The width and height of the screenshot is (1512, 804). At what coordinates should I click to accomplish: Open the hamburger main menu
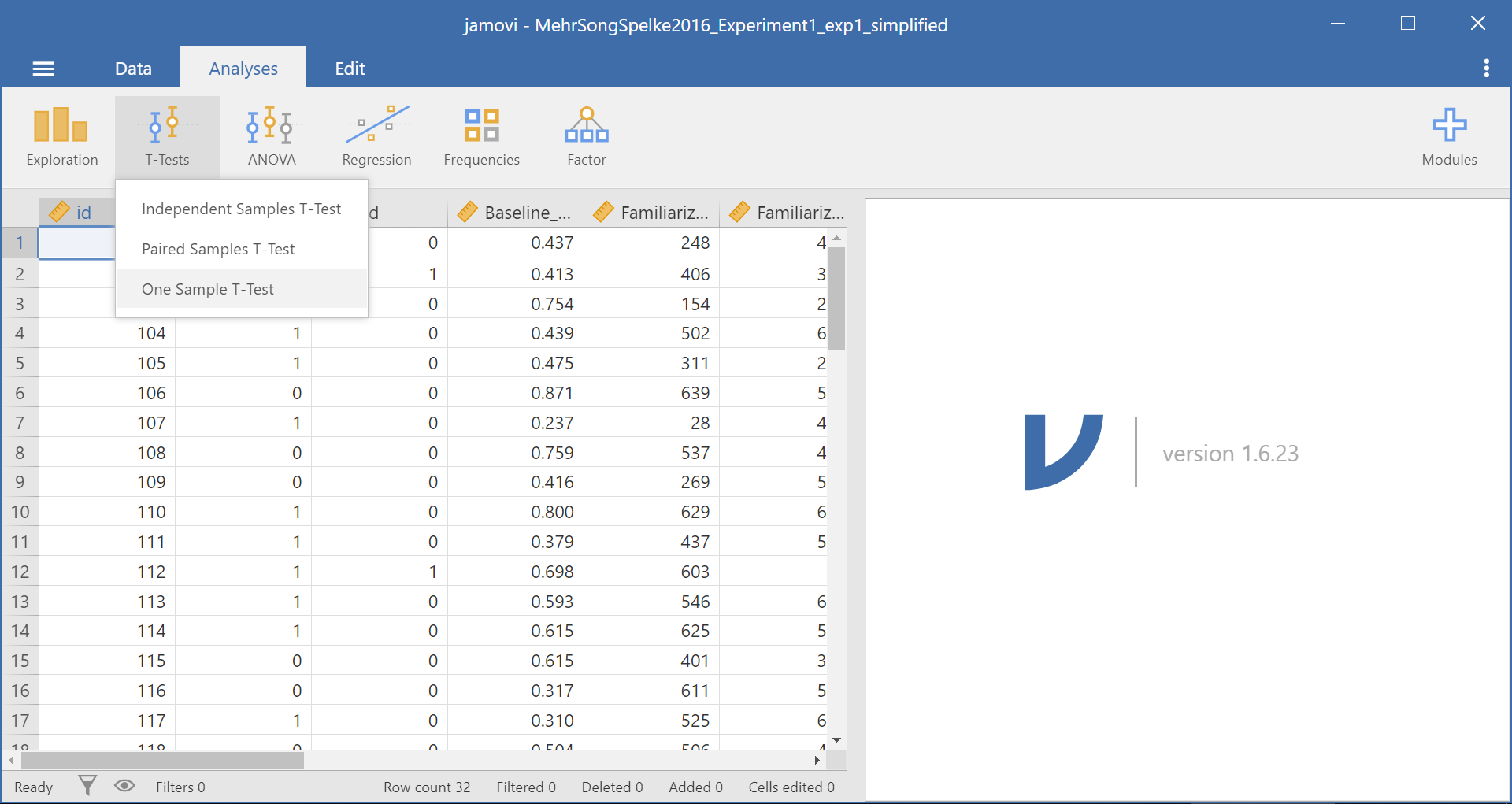43,69
